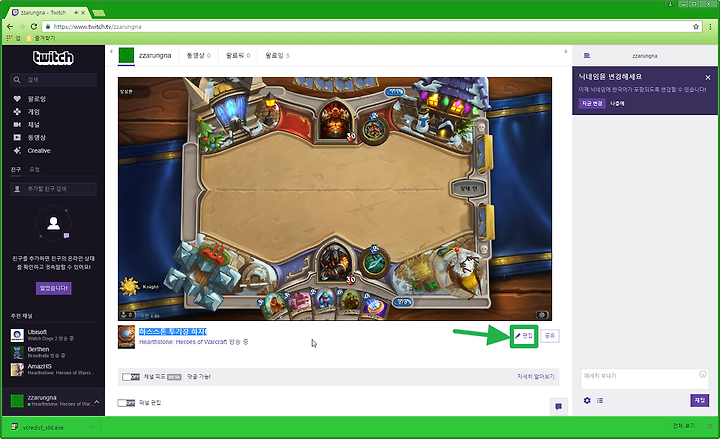Click the purple got-it button under friends
The height and width of the screenshot is (439, 720).
[54, 288]
